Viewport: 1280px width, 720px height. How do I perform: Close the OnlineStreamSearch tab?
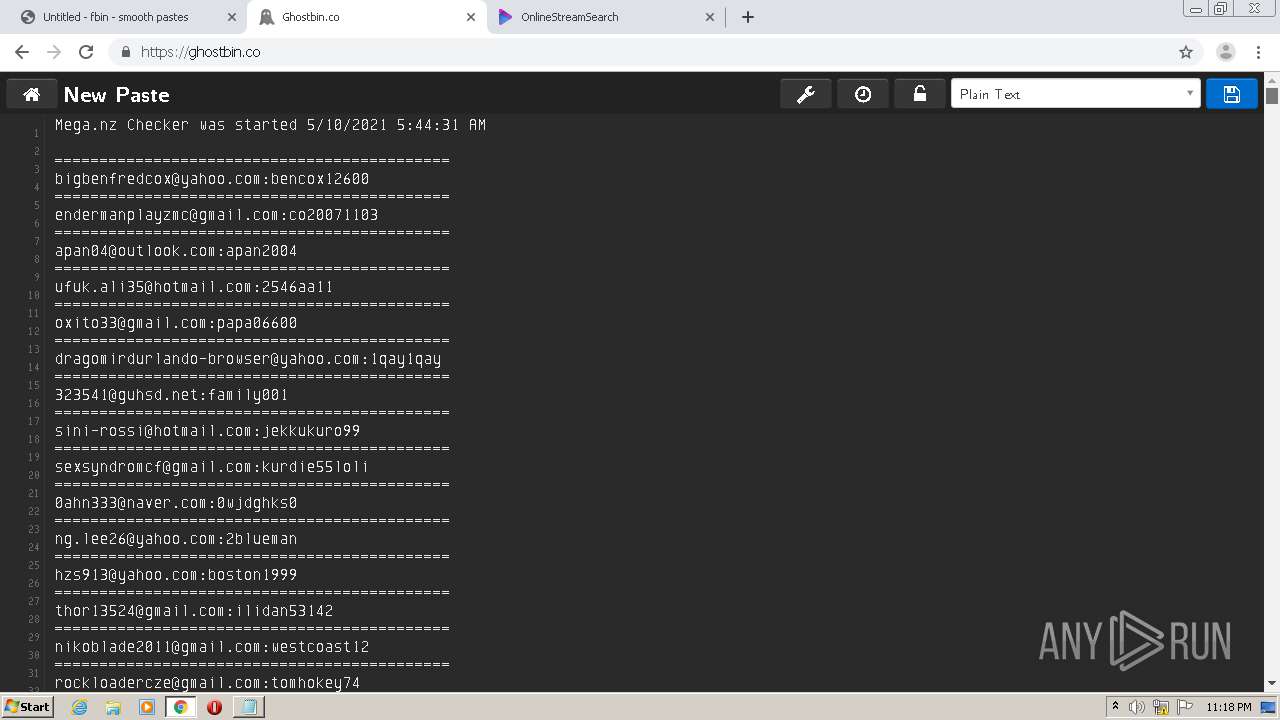tap(710, 17)
